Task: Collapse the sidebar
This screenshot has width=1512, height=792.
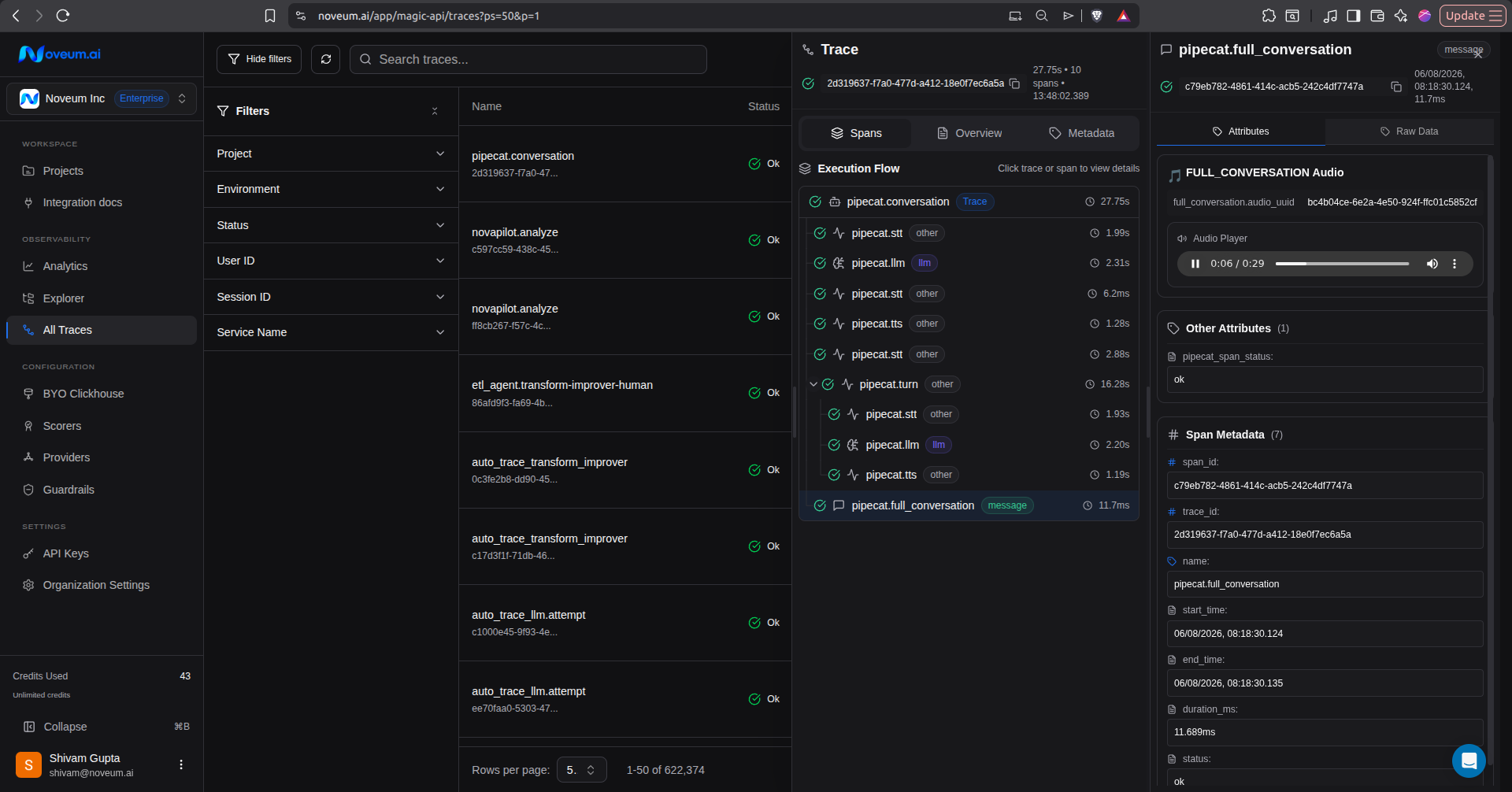Action: click(x=101, y=727)
